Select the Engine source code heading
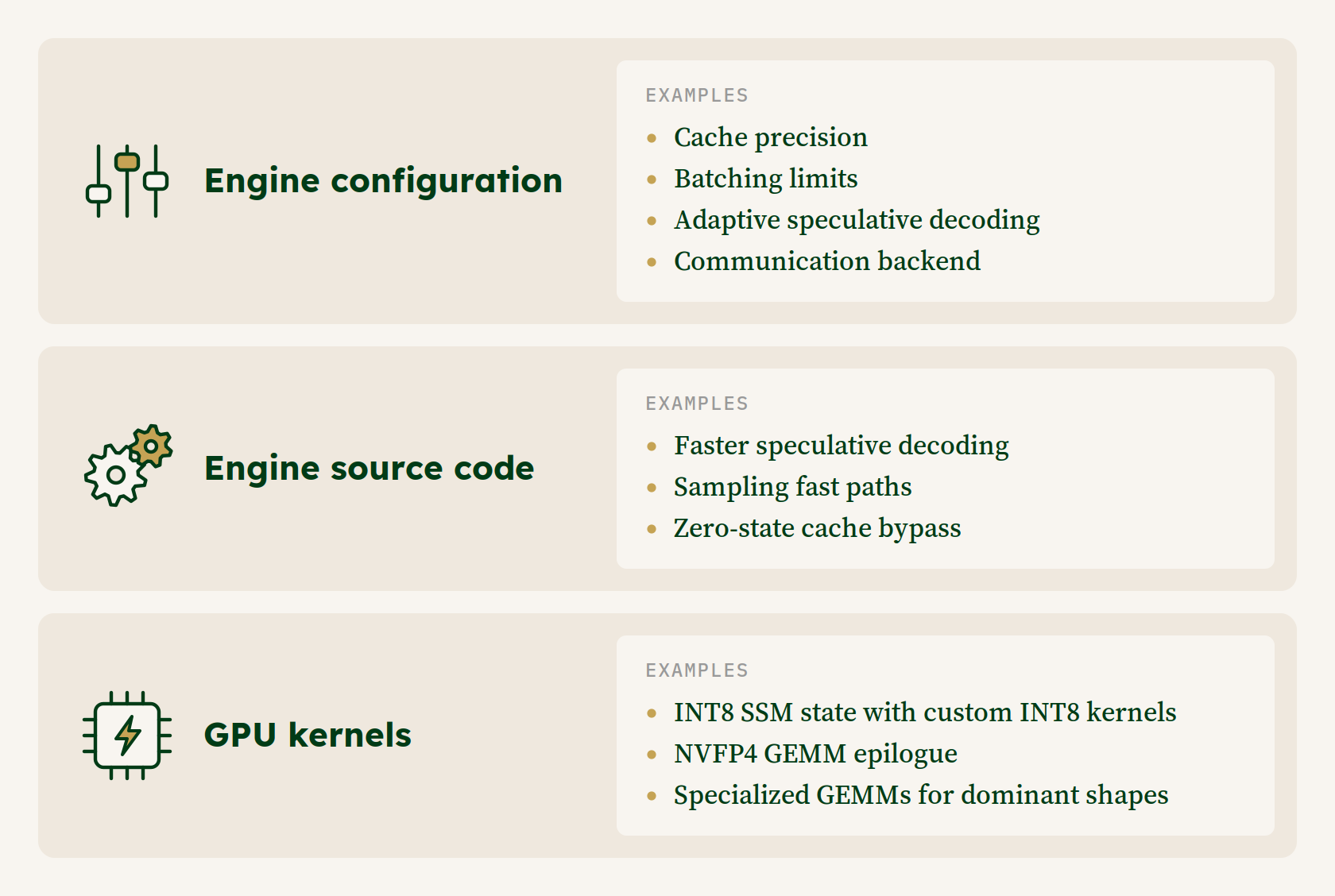 point(369,468)
